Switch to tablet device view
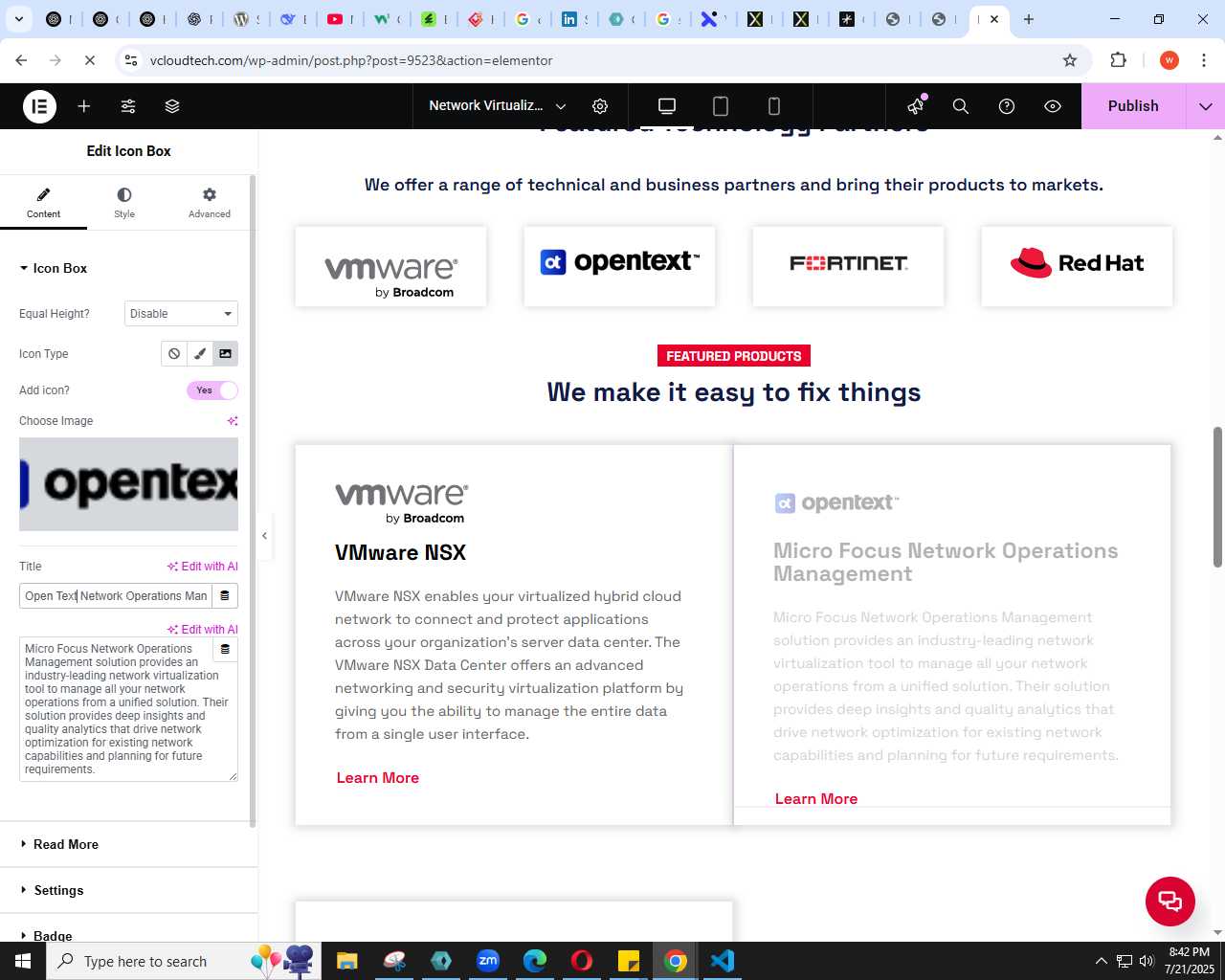1225x980 pixels. click(x=721, y=106)
